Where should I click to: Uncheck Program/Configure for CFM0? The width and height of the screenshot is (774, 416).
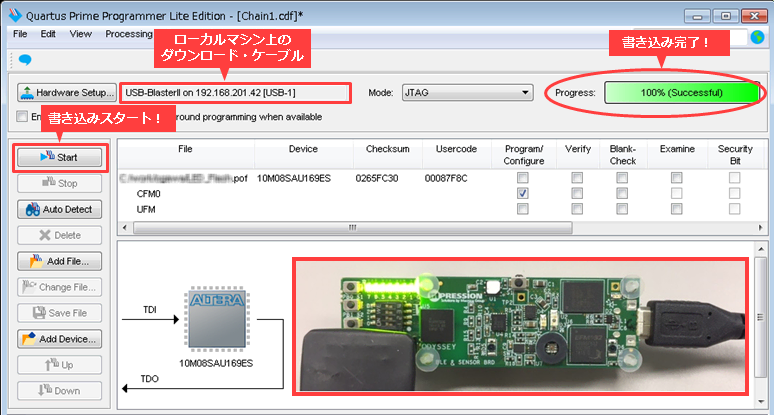point(523,193)
